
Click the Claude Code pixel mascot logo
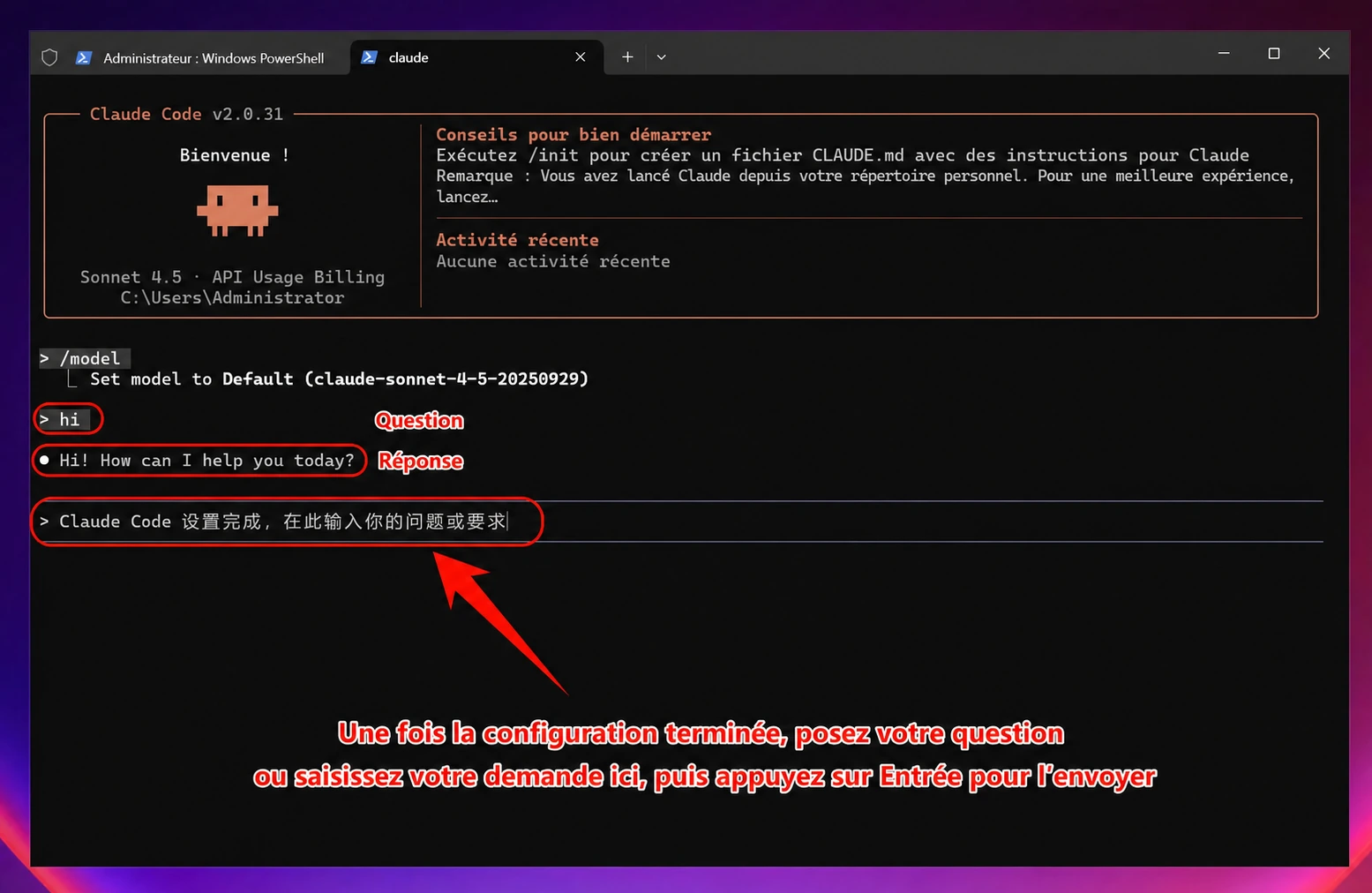[237, 210]
